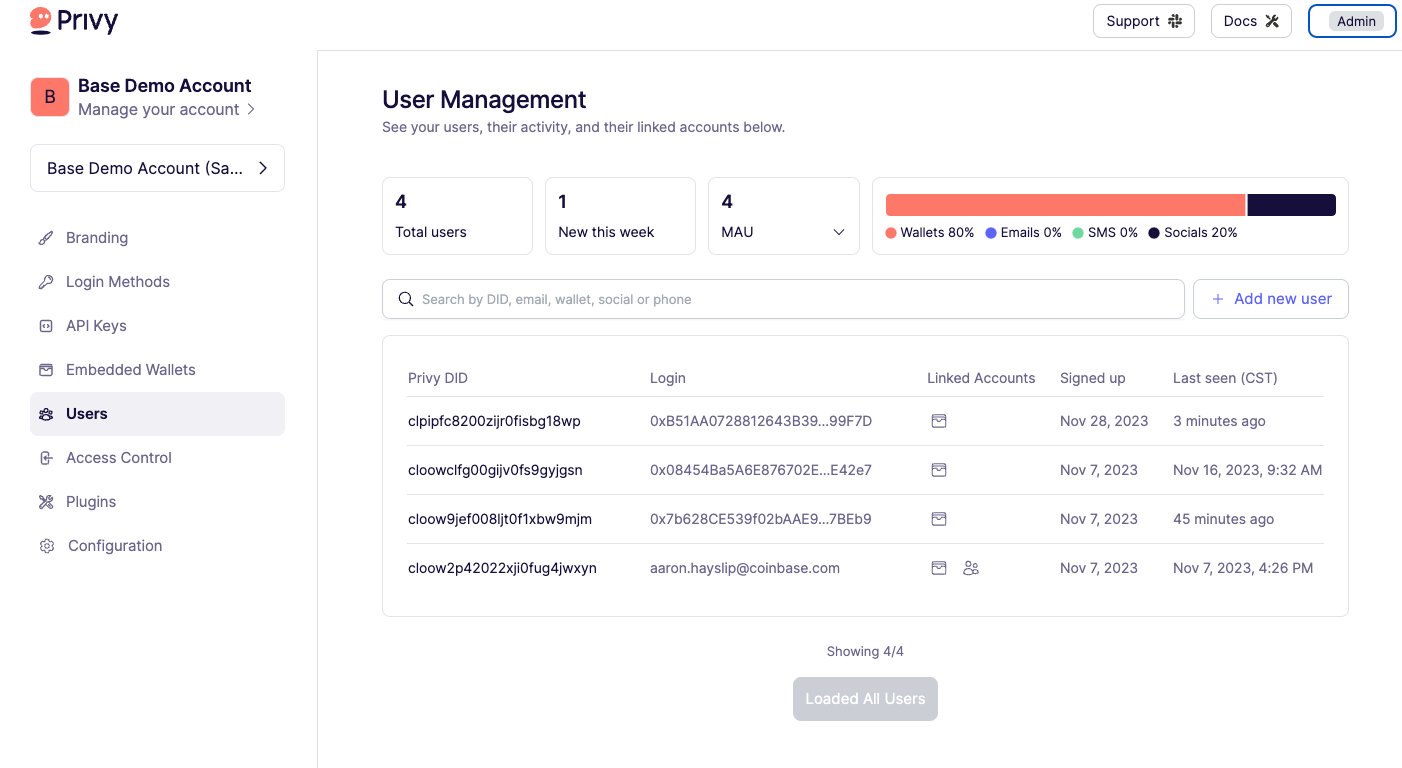This screenshot has width=1402, height=768.
Task: Select user cloow2p42022xji0fug4jwxyn
Action: coord(502,568)
